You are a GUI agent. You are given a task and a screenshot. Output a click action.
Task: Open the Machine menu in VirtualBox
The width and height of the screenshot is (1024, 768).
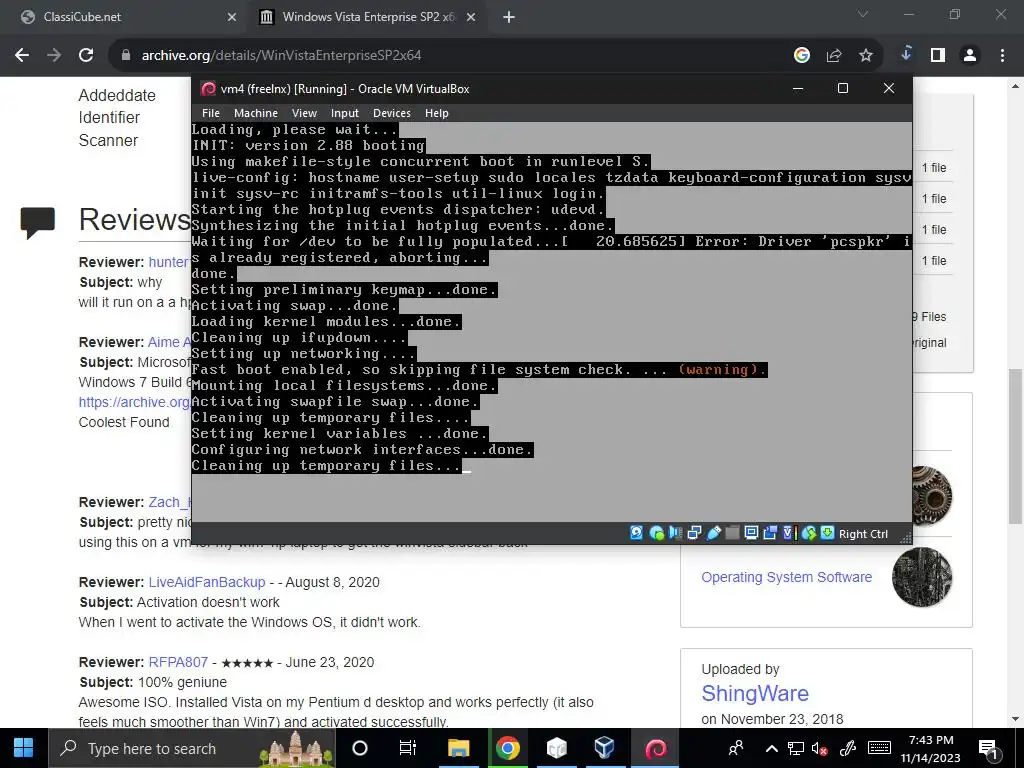[256, 113]
